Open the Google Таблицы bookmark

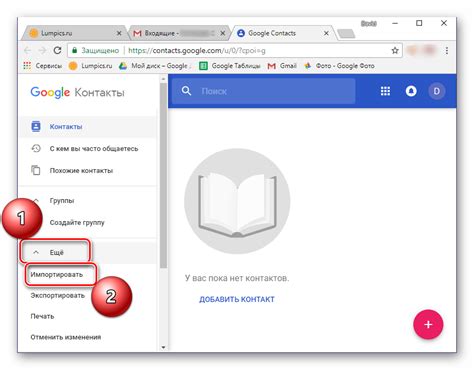click(x=230, y=66)
